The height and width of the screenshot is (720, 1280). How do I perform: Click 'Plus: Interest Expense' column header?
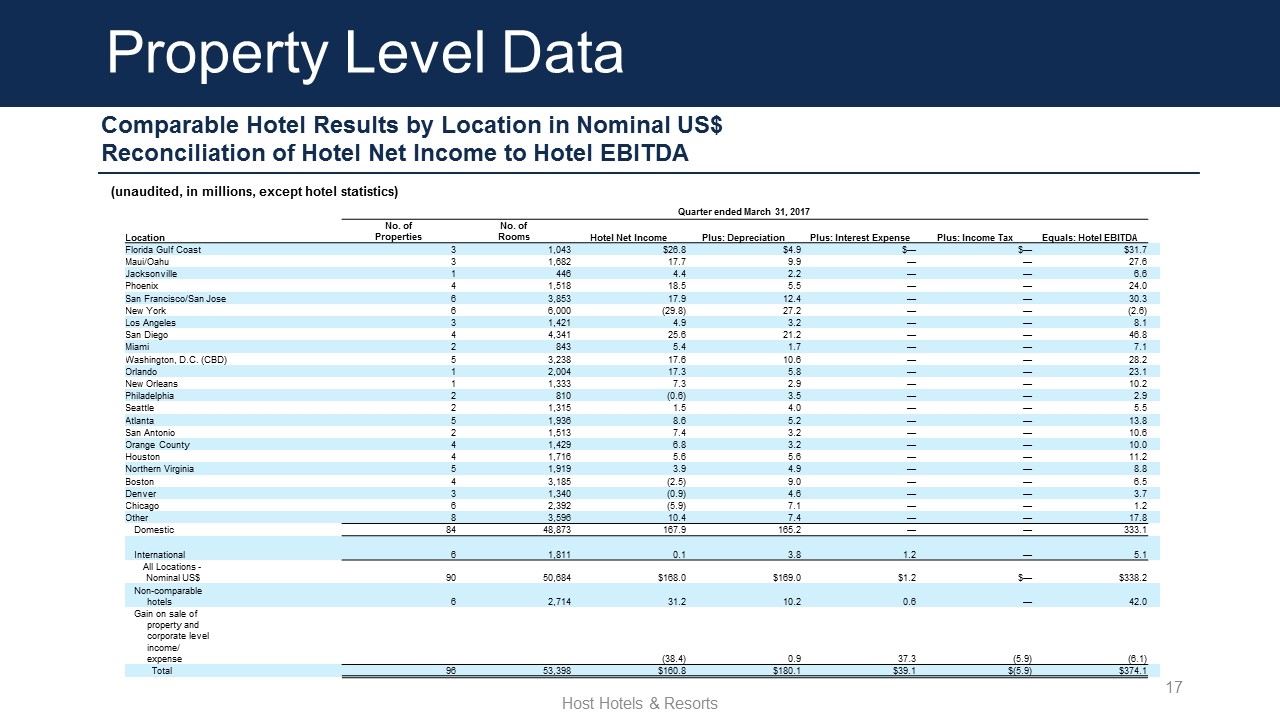click(x=860, y=237)
